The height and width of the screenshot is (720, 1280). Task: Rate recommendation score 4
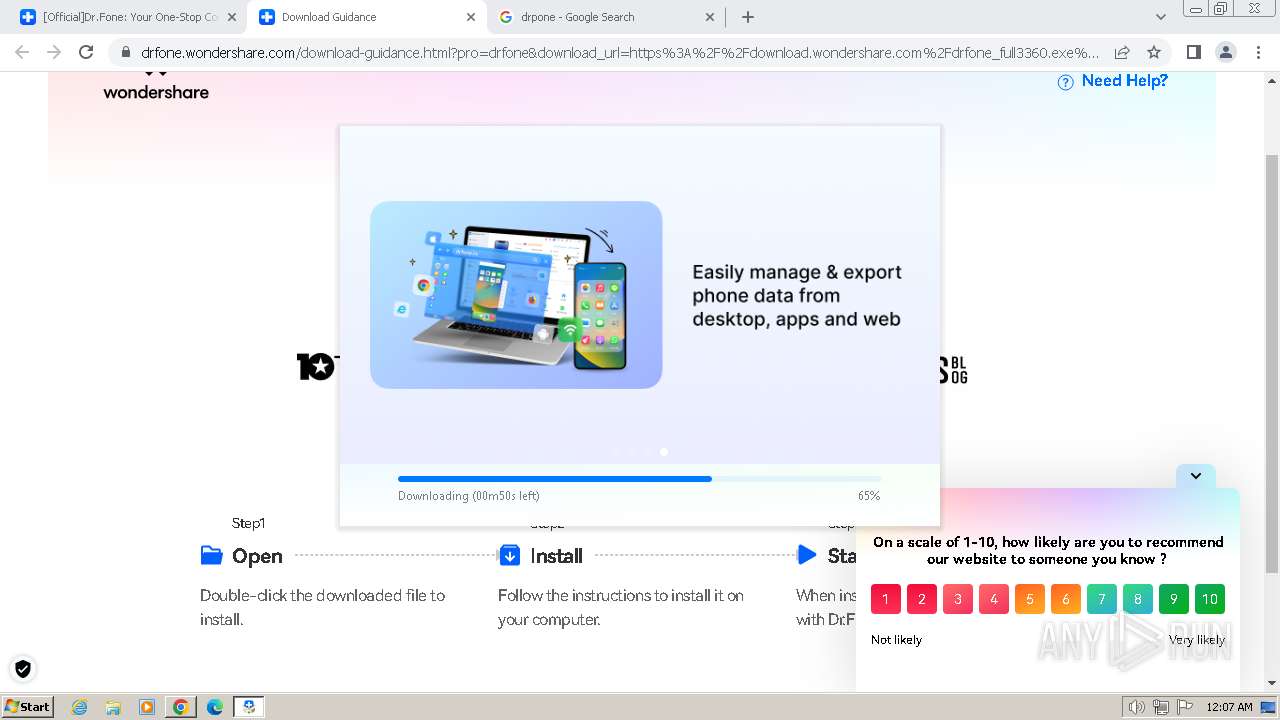tap(994, 599)
